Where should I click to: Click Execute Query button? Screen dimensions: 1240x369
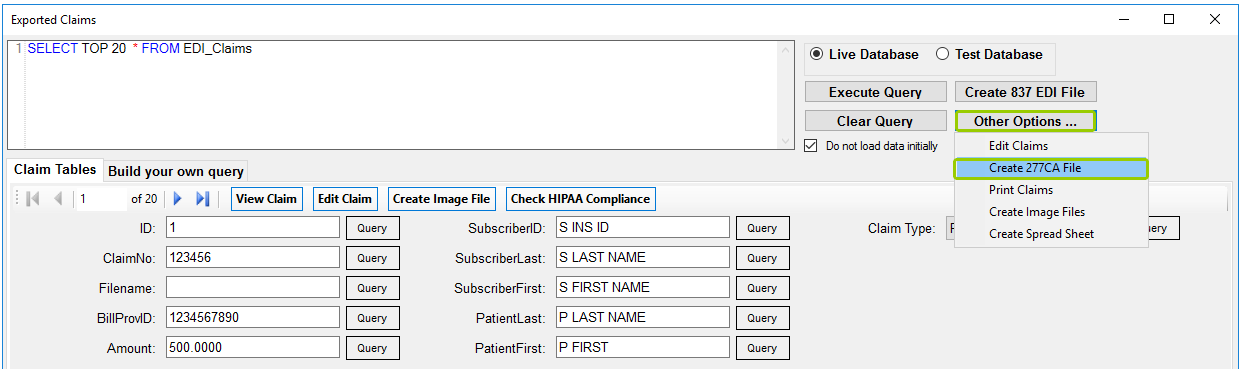point(875,92)
